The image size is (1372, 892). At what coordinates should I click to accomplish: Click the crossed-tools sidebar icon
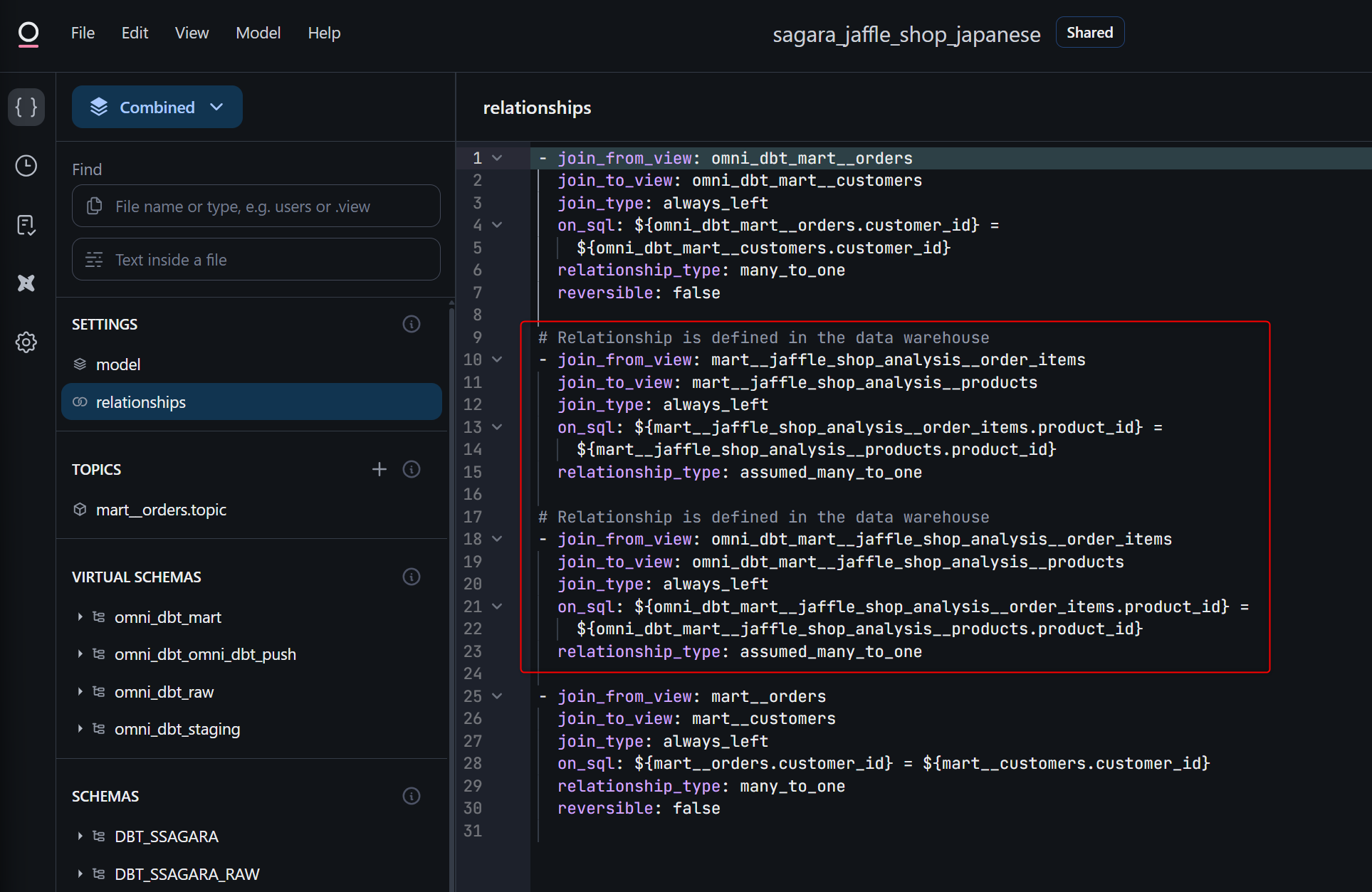[x=26, y=283]
